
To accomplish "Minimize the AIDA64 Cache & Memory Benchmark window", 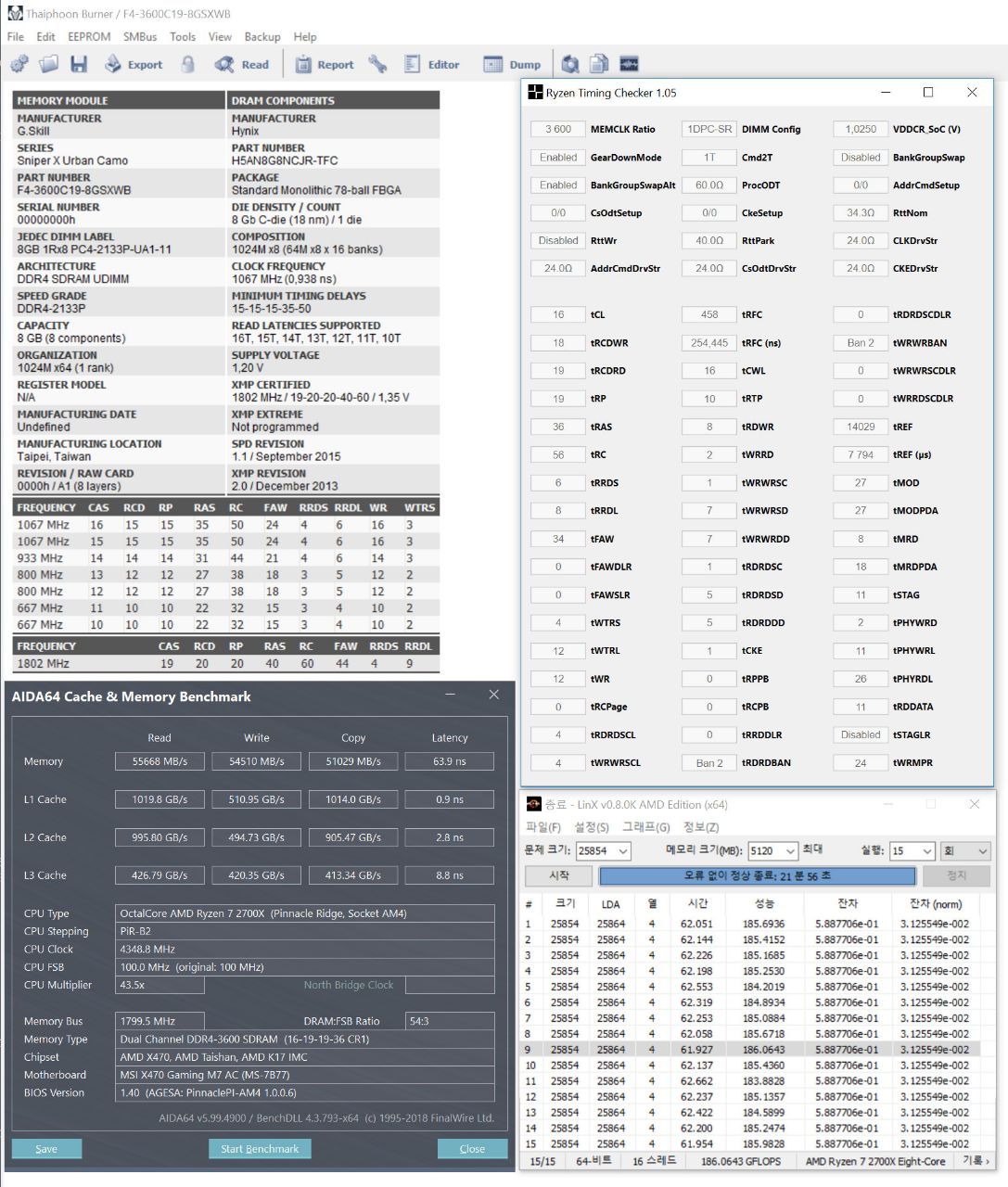I will (x=451, y=695).
